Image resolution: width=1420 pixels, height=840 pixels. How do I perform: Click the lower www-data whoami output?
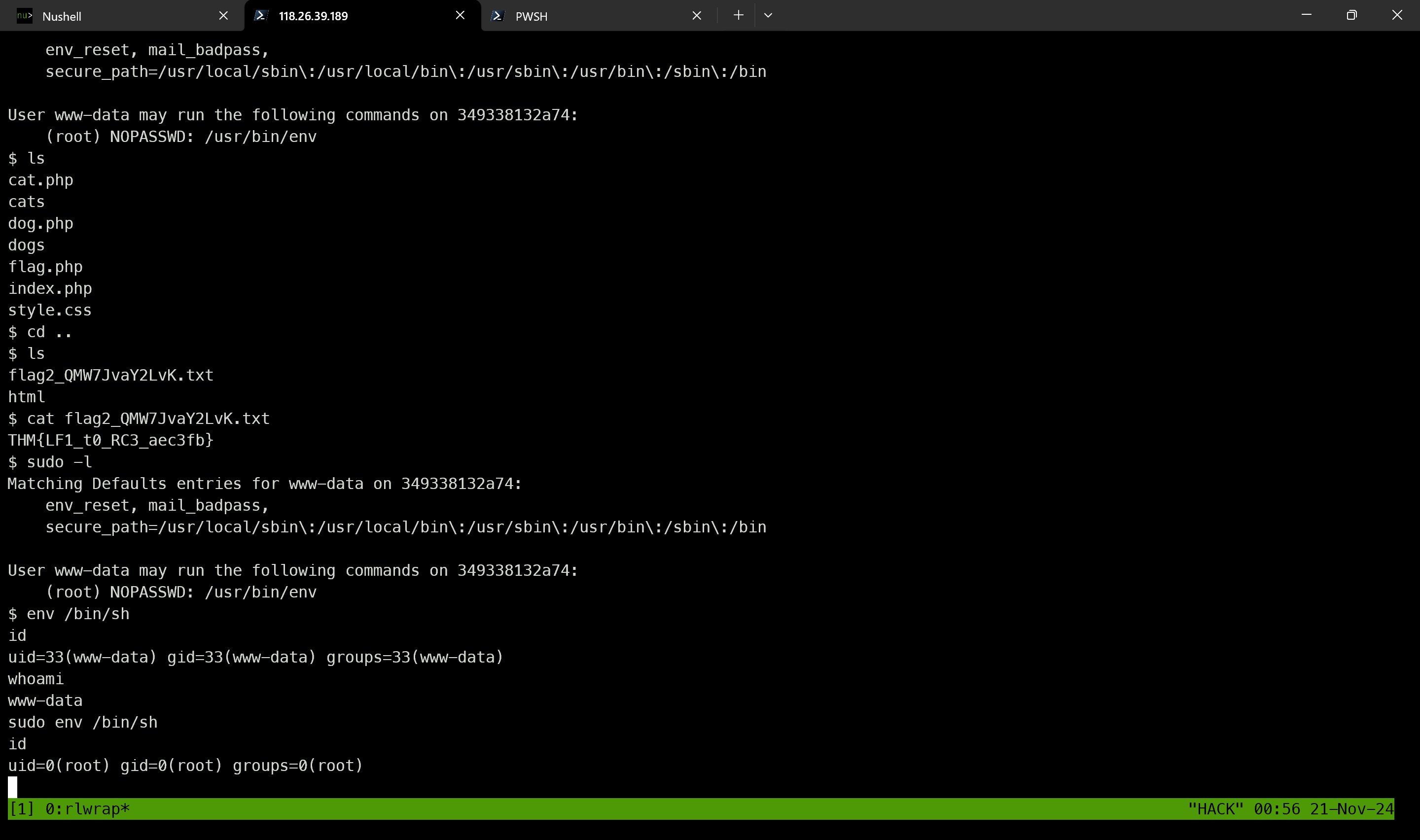[x=45, y=701]
